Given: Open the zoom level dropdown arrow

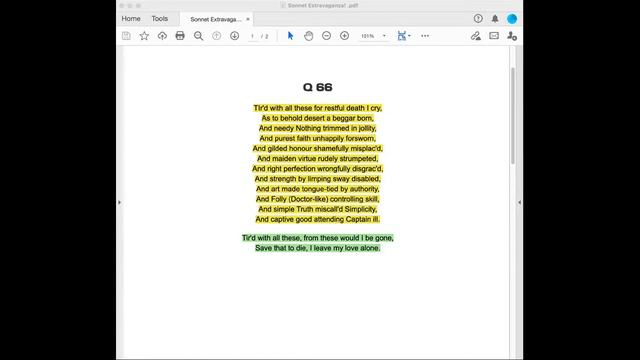Looking at the screenshot, I should coord(384,36).
